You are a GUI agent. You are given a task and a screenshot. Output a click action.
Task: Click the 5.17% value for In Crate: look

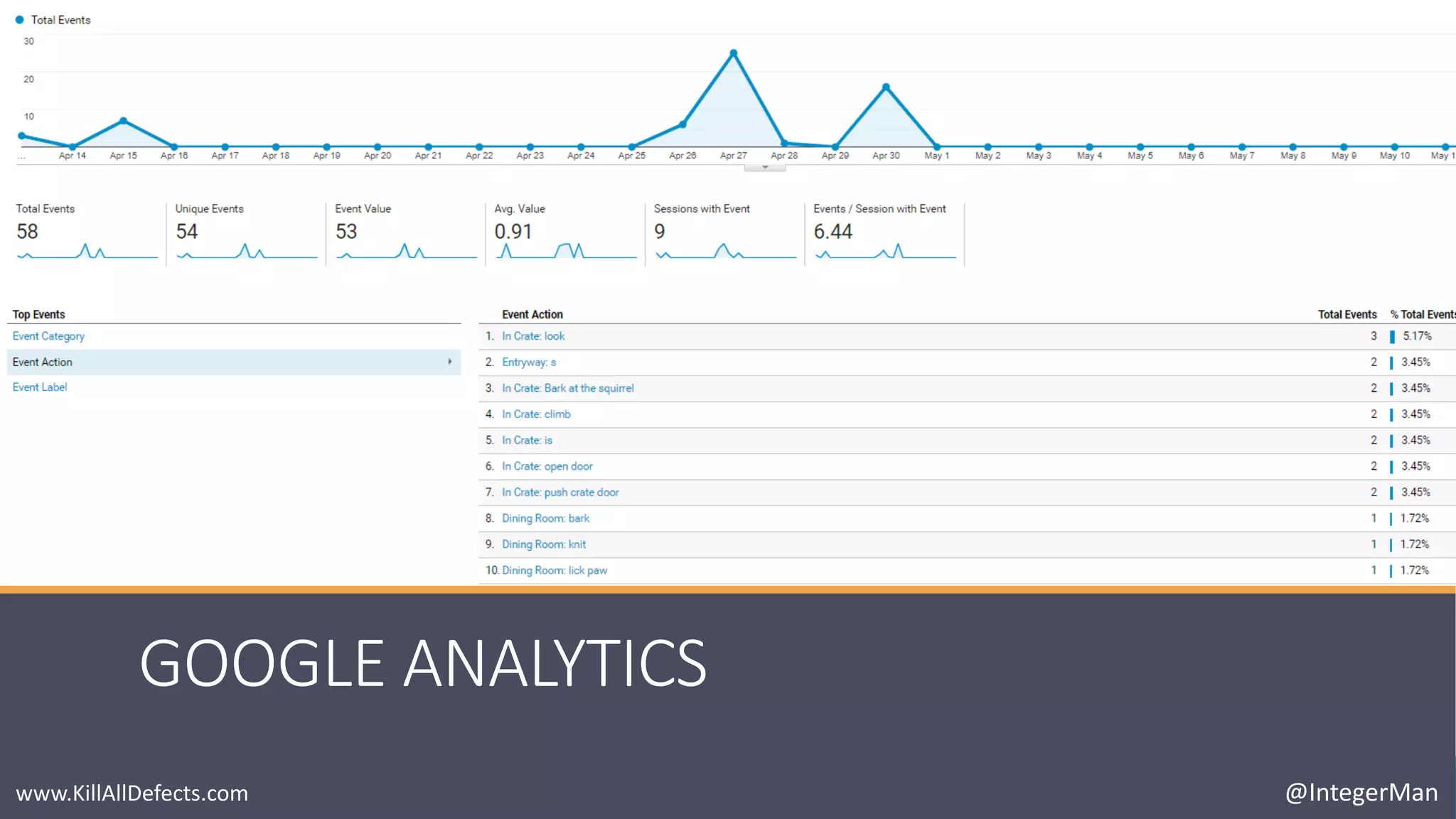(1417, 336)
